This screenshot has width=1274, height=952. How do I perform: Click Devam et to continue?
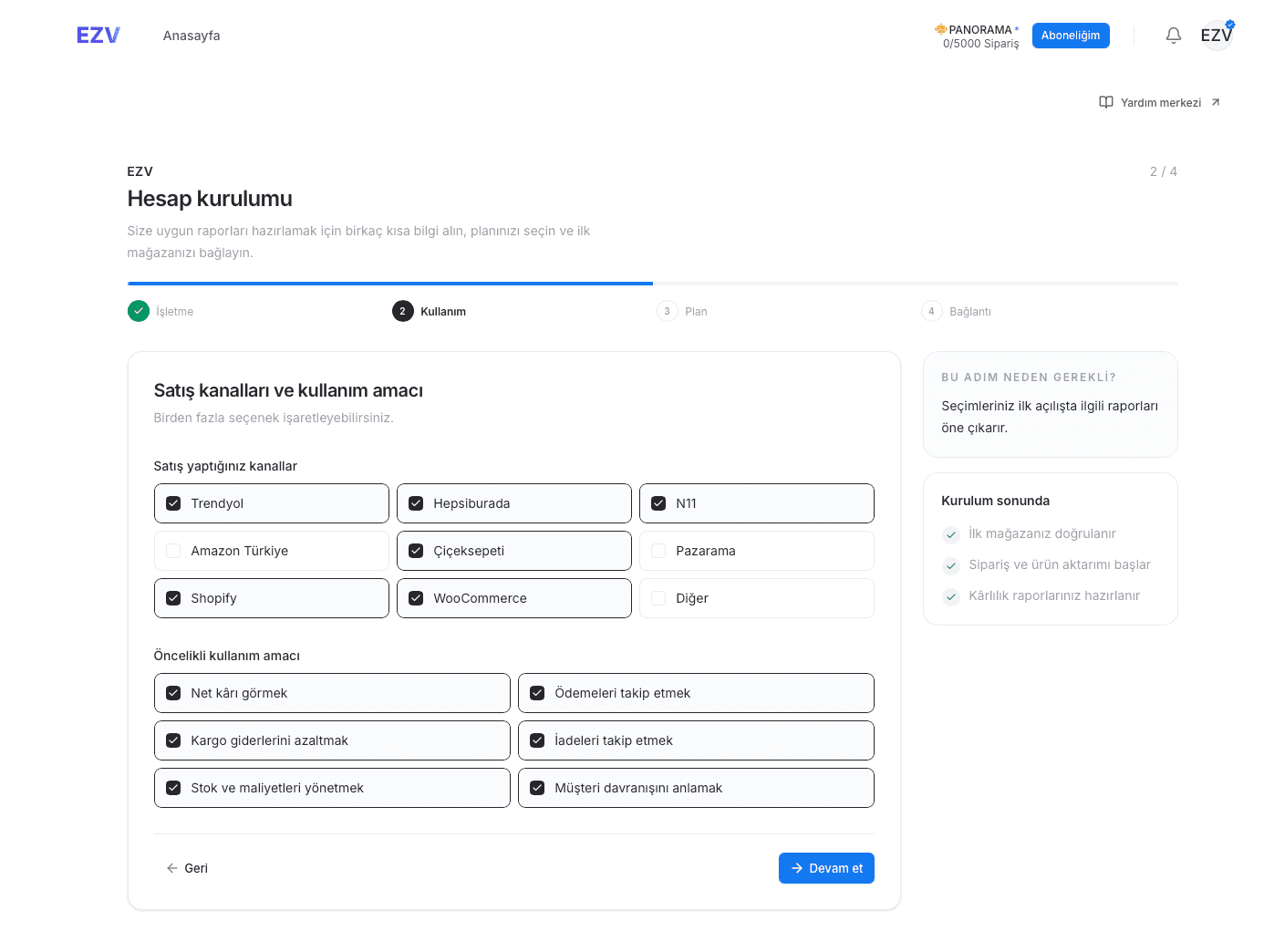[x=826, y=868]
